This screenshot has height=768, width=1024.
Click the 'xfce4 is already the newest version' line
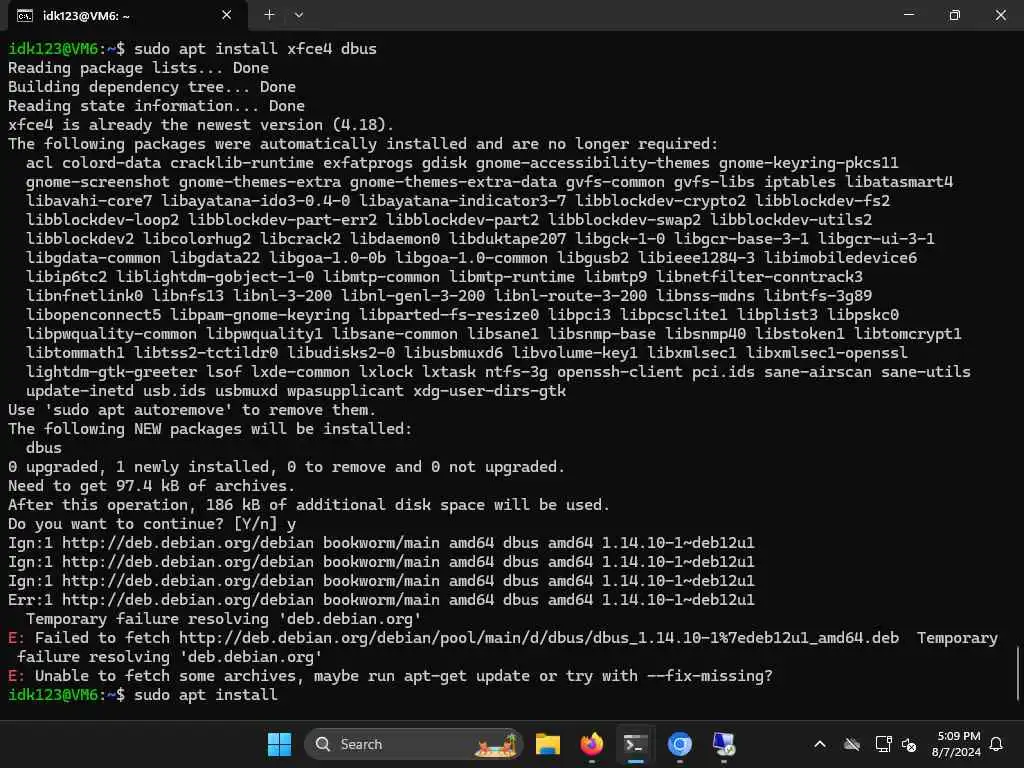coord(201,125)
